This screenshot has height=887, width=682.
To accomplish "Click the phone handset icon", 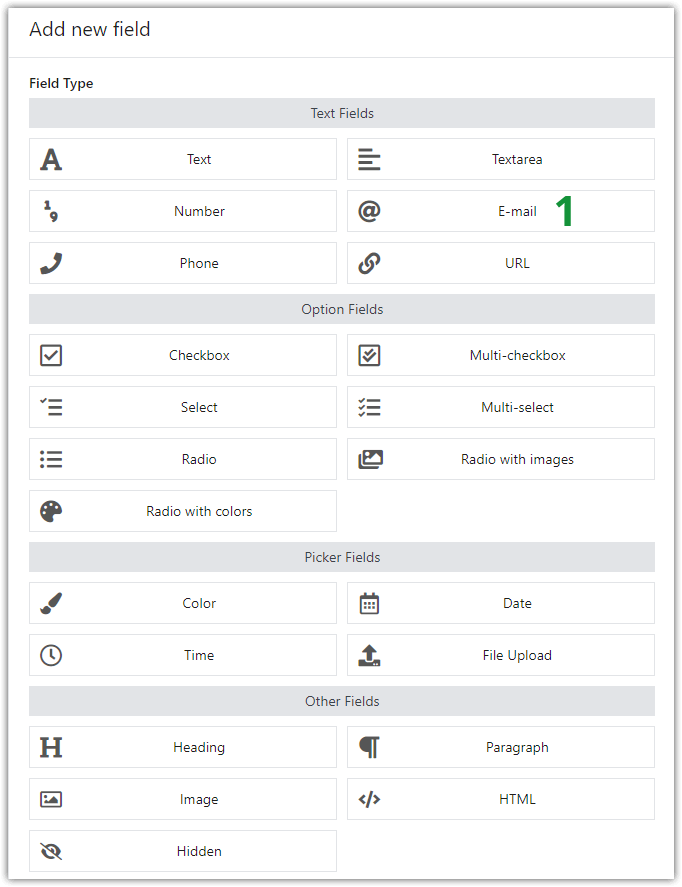I will click(x=51, y=263).
